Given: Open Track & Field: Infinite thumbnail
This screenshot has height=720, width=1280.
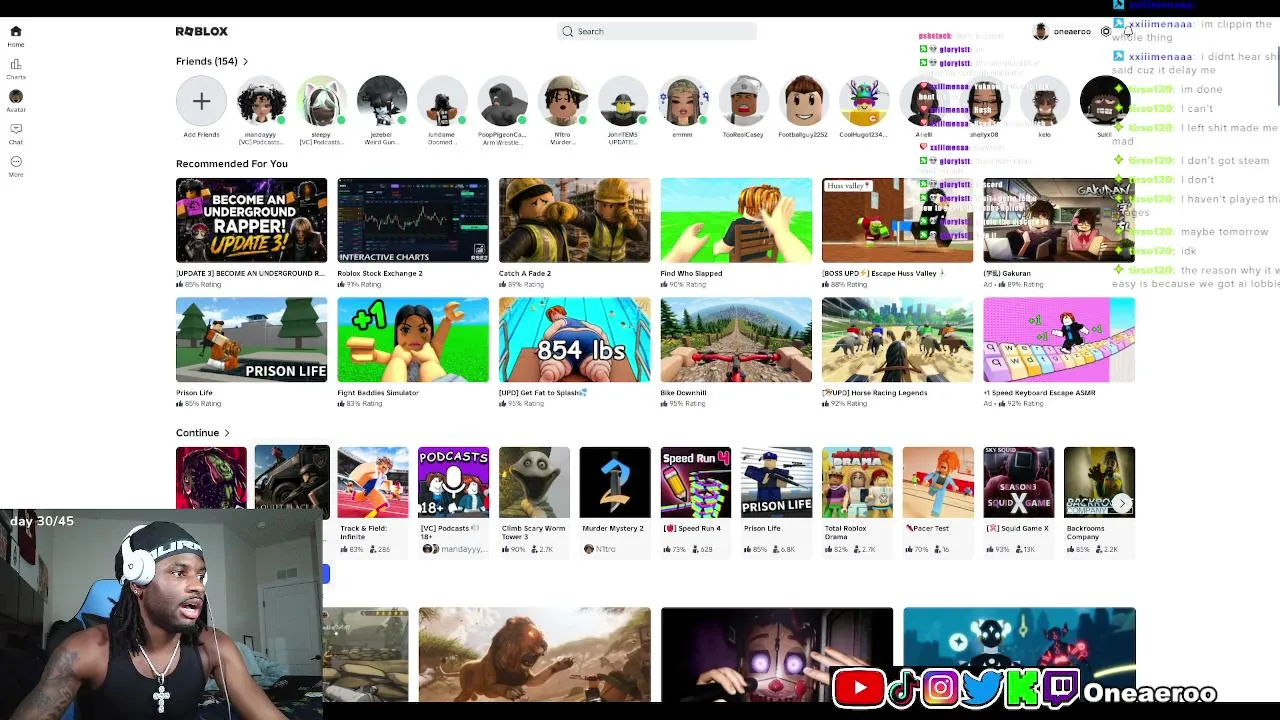Looking at the screenshot, I should point(373,482).
